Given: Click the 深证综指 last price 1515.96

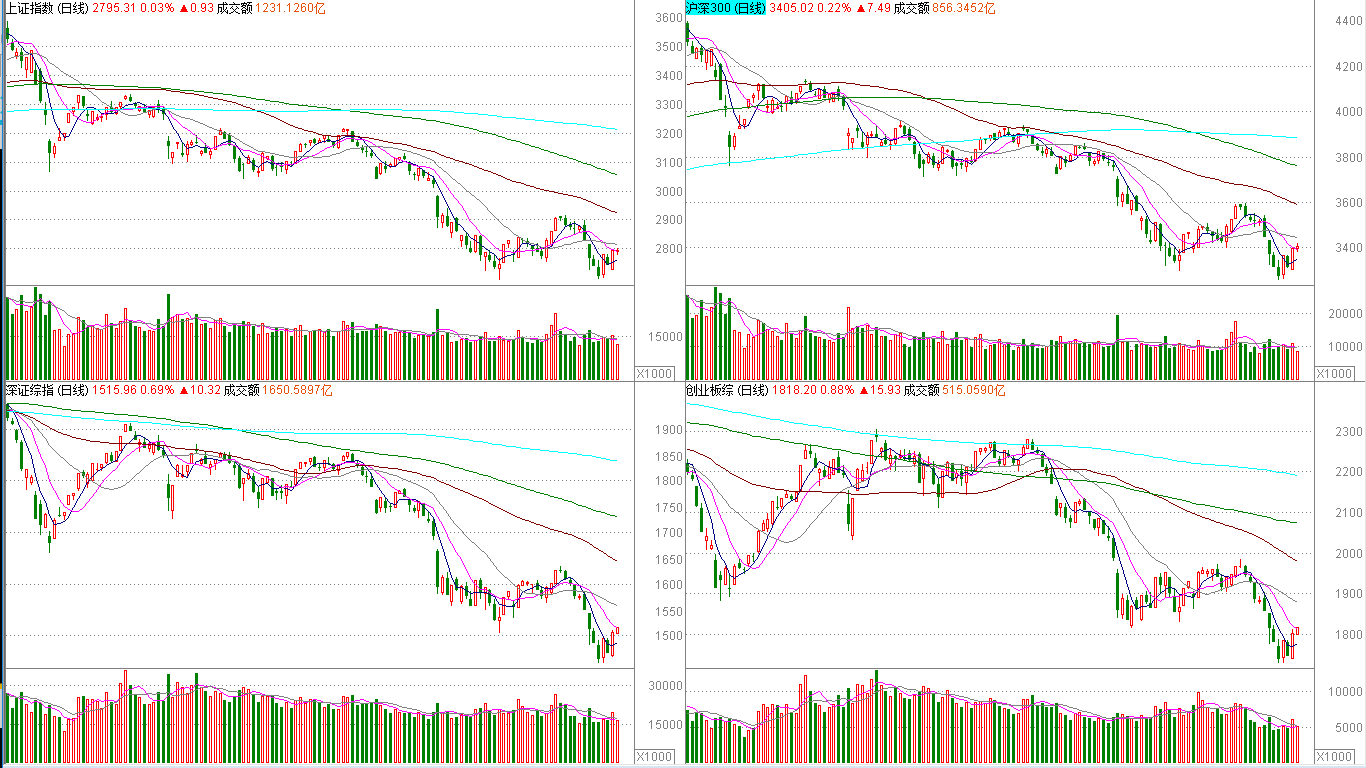Looking at the screenshot, I should 113,390.
